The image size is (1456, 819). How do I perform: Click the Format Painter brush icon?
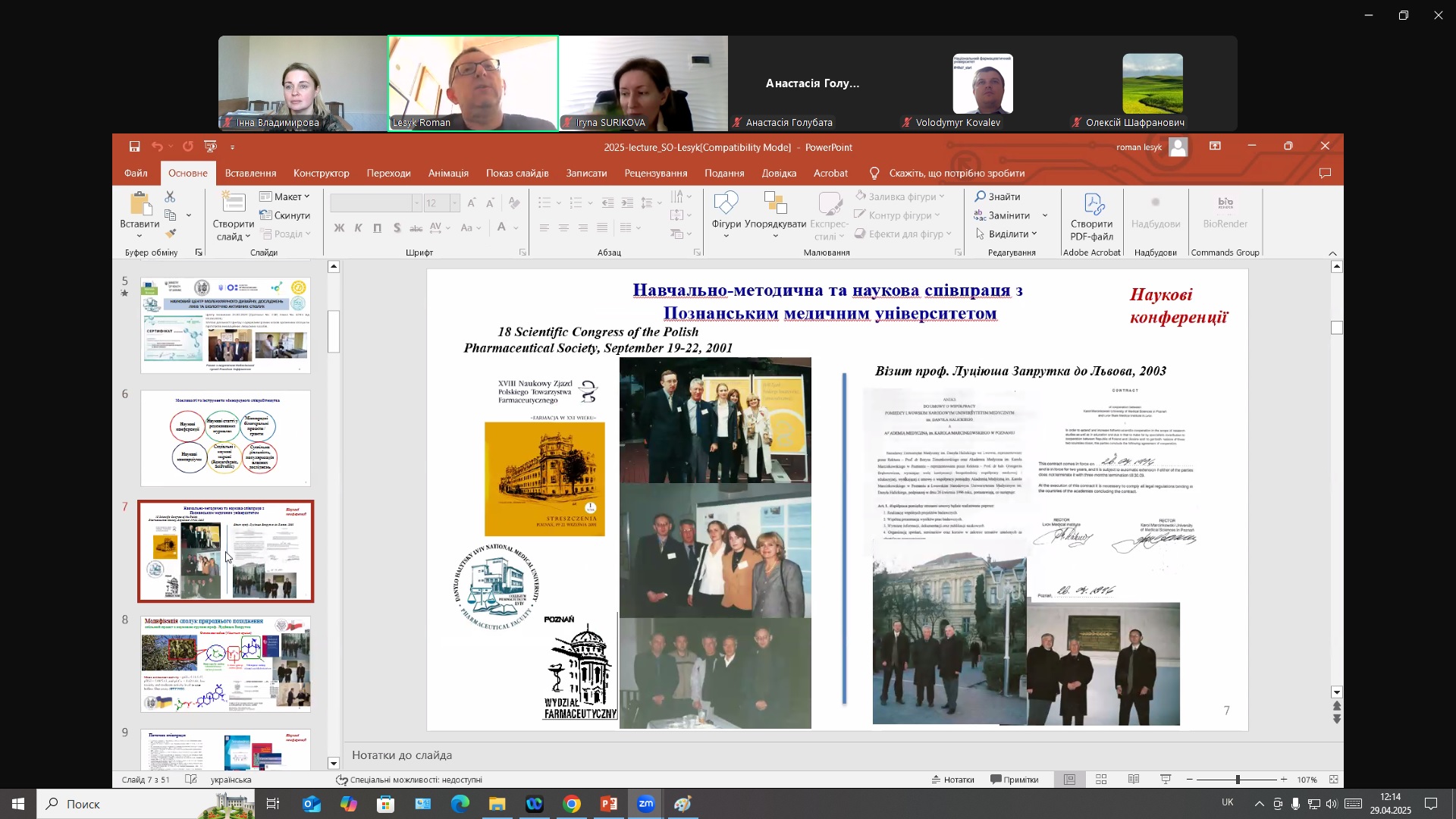pyautogui.click(x=171, y=234)
